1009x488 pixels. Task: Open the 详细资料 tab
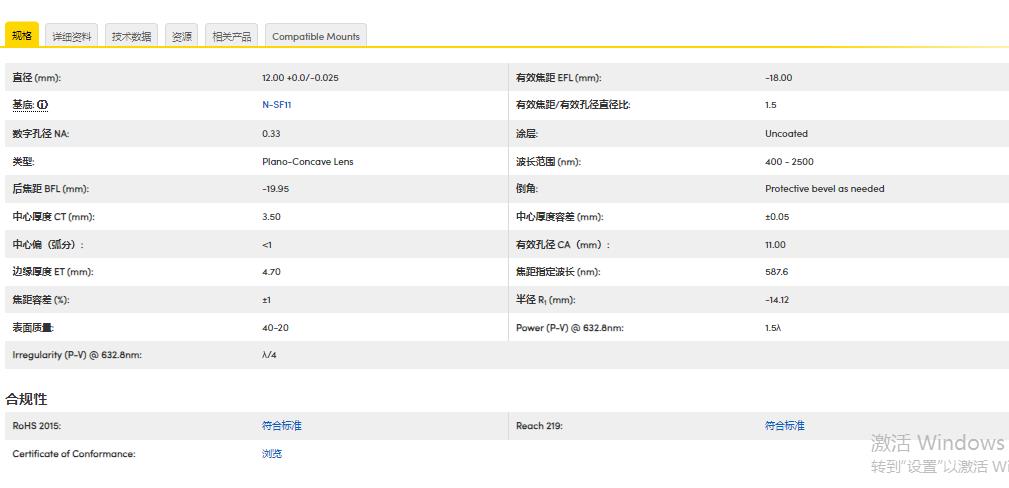point(72,36)
